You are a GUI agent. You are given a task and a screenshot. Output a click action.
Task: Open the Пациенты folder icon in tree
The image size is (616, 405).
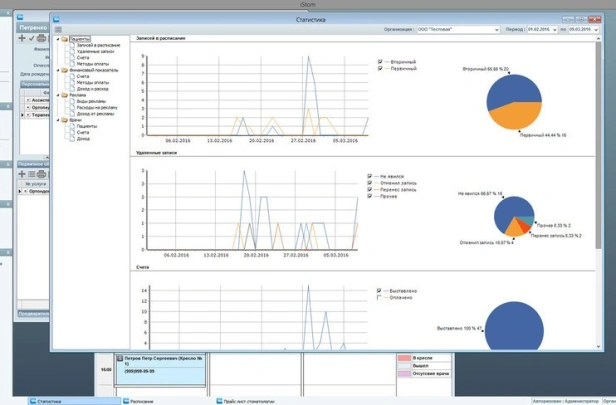(x=64, y=40)
